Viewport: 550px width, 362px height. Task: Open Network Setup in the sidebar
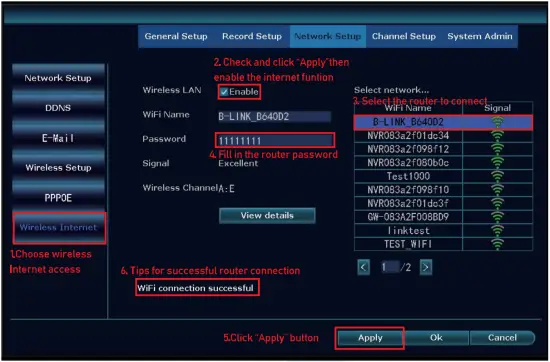(x=58, y=78)
